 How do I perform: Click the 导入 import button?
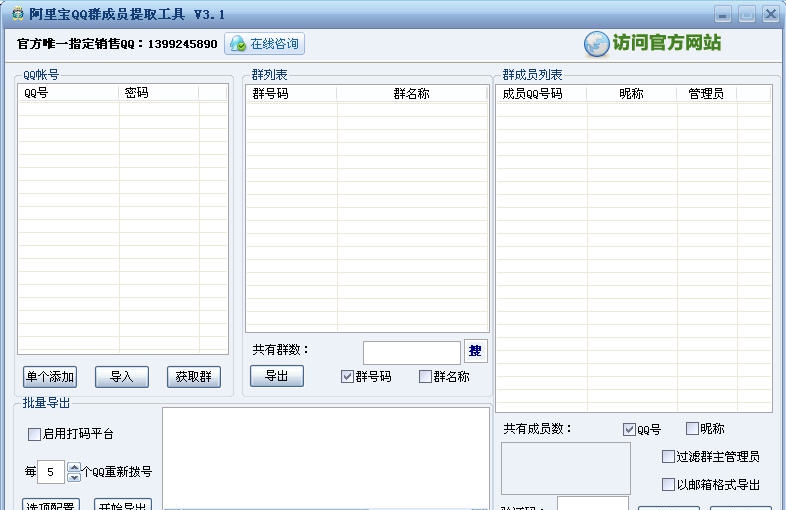122,377
